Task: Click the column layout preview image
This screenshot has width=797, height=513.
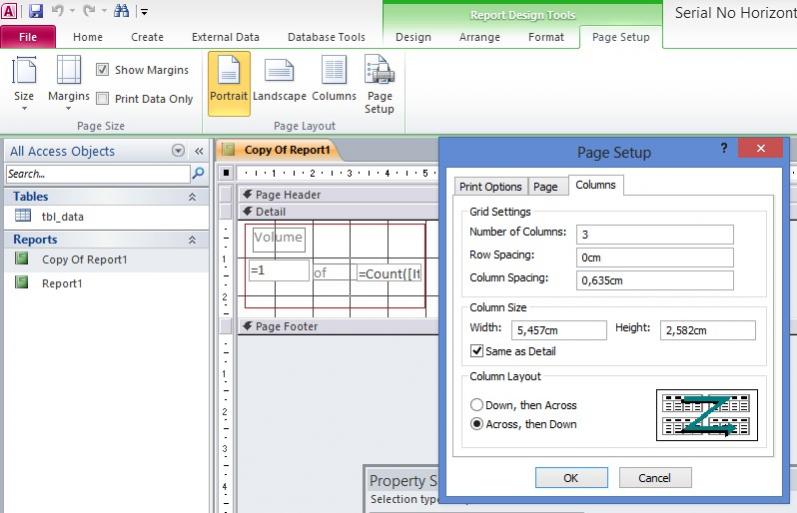Action: point(707,415)
